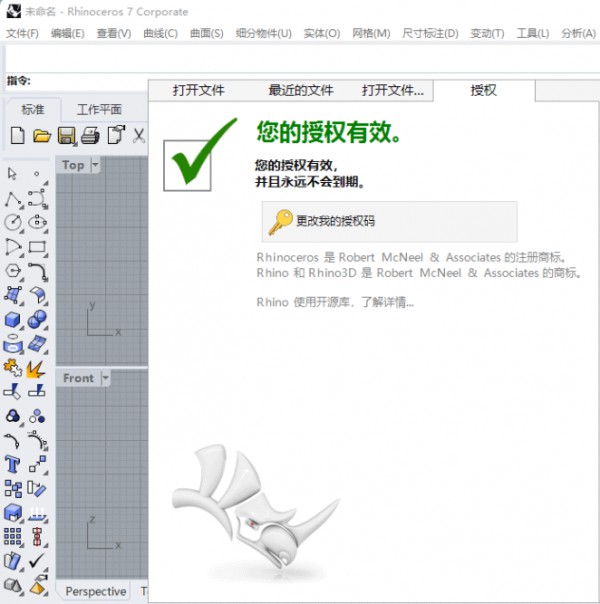The width and height of the screenshot is (600, 604).
Task: Click the Save floppy disk icon
Action: [x=66, y=136]
